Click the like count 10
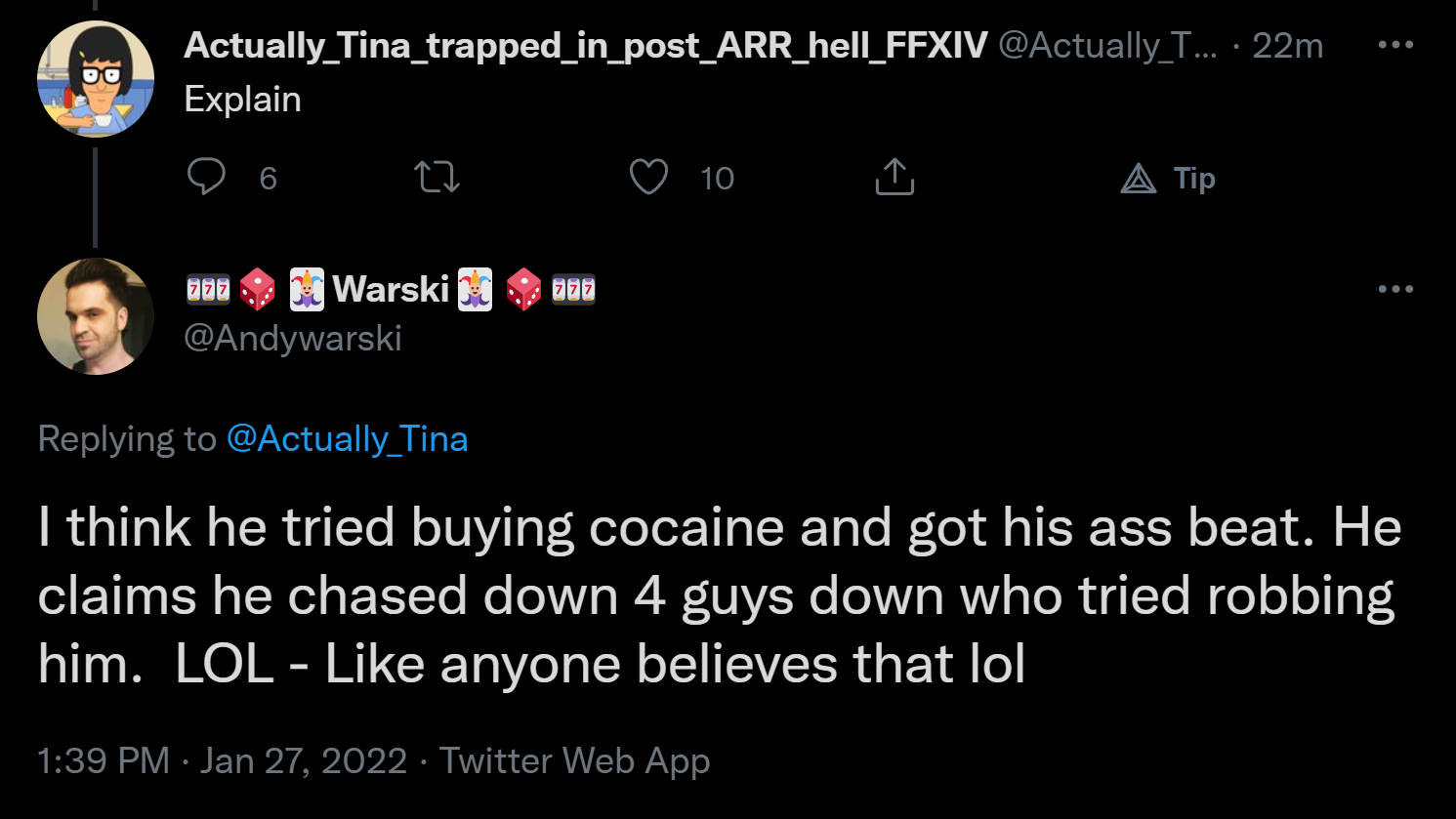Screen dimensions: 1456x819 click(717, 178)
